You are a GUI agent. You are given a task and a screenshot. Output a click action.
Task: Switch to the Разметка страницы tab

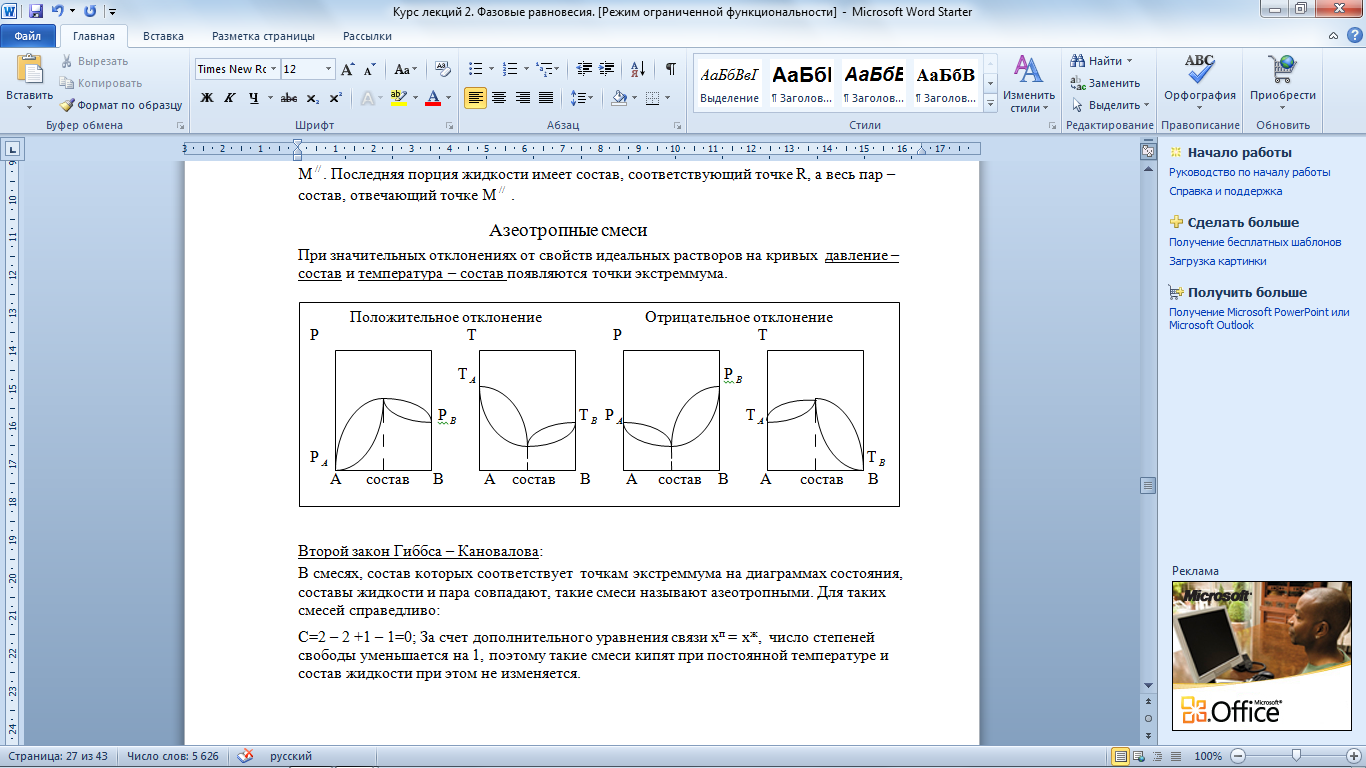pyautogui.click(x=263, y=36)
